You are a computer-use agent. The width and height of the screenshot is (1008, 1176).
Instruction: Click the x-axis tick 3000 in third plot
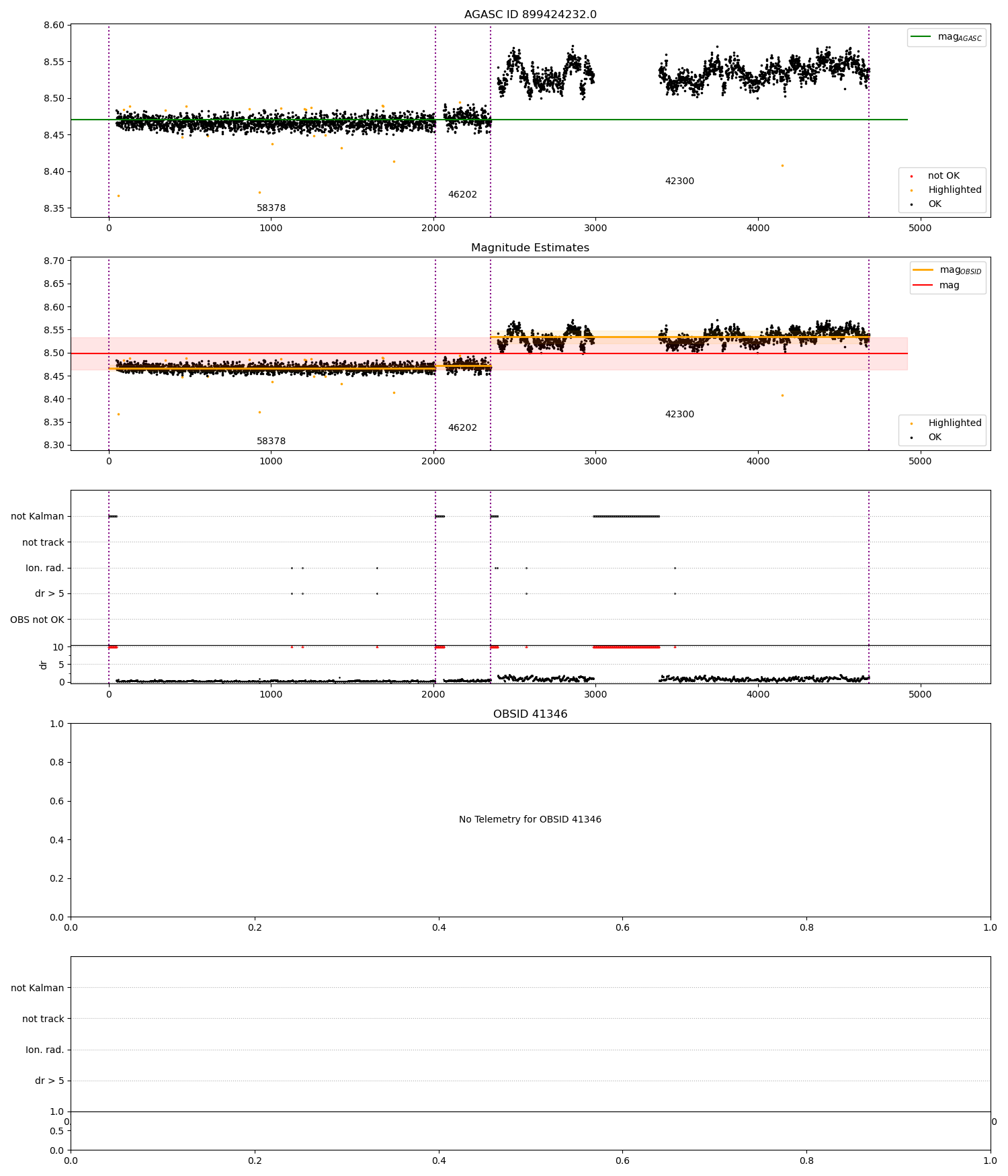[595, 695]
